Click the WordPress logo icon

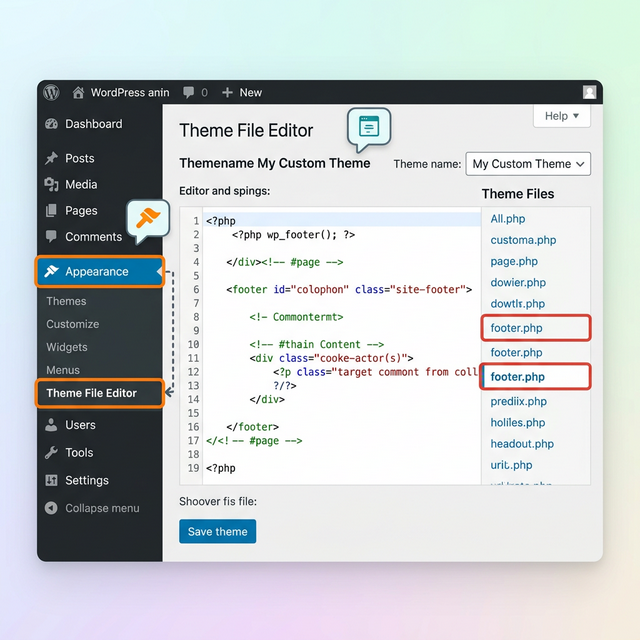coord(51,92)
